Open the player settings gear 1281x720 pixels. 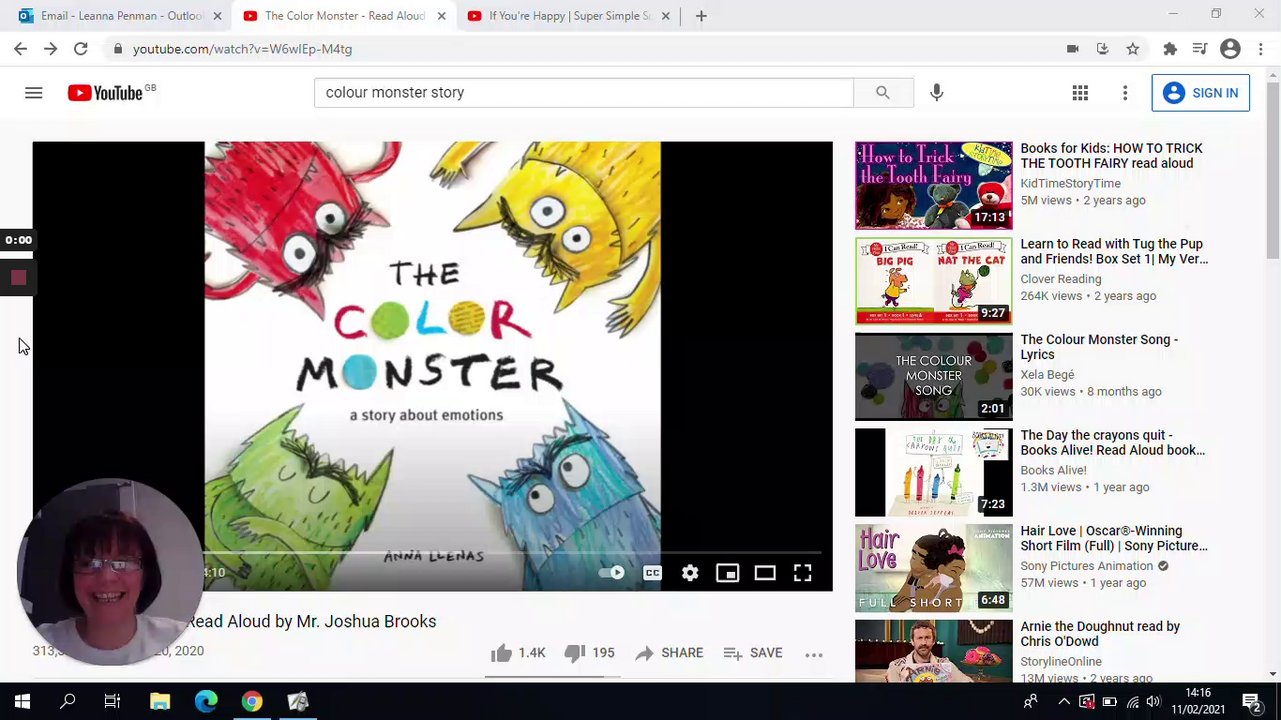tap(690, 573)
